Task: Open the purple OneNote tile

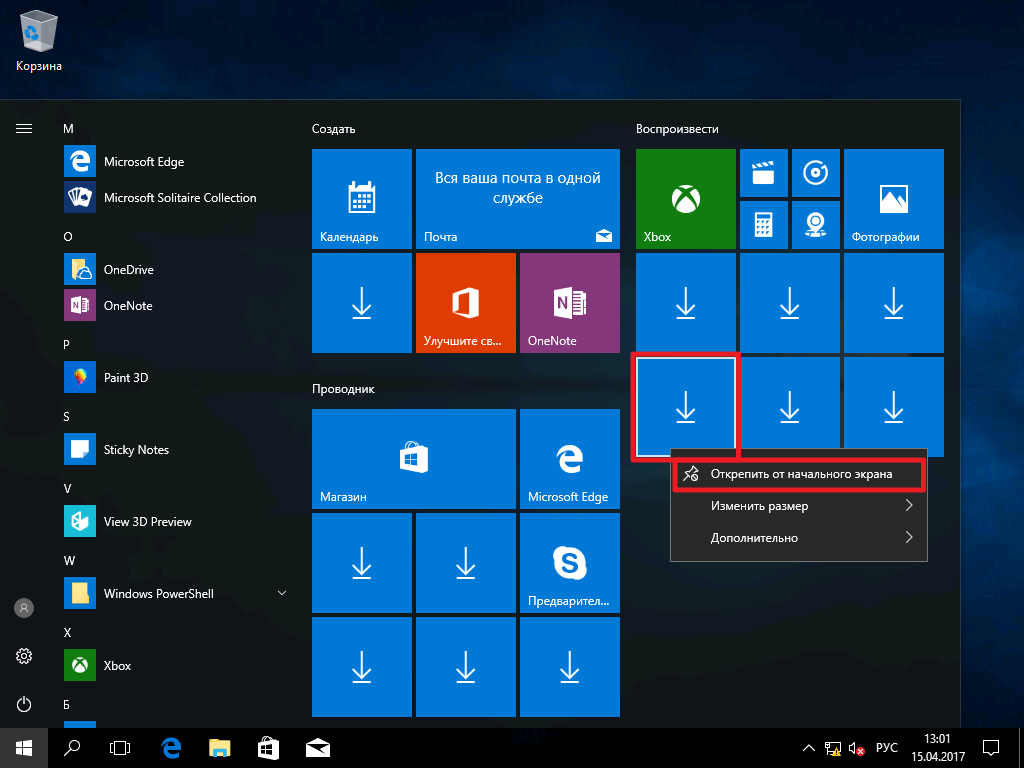Action: pos(569,303)
